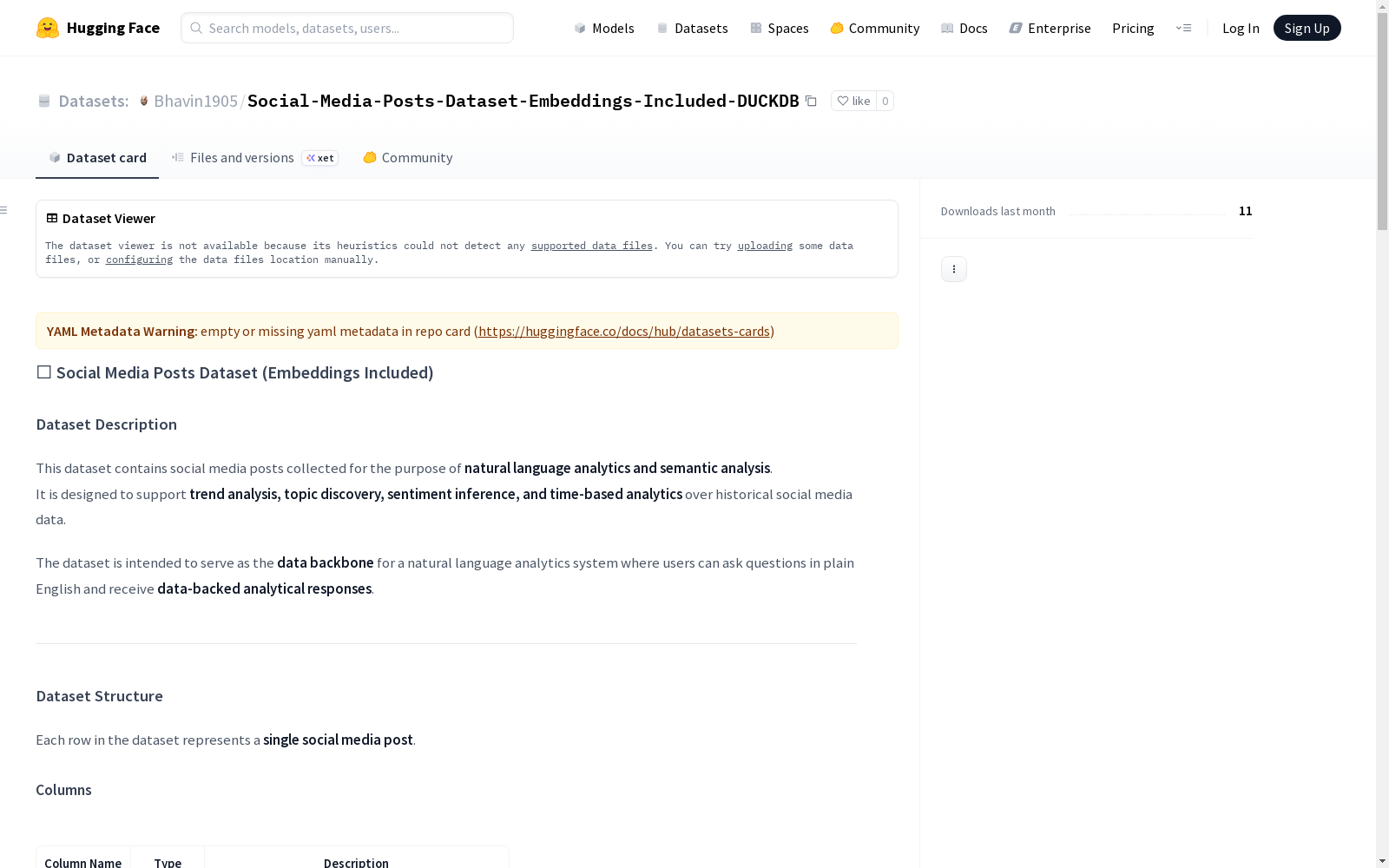1389x868 pixels.
Task: Follow the uploading link
Action: (x=765, y=246)
